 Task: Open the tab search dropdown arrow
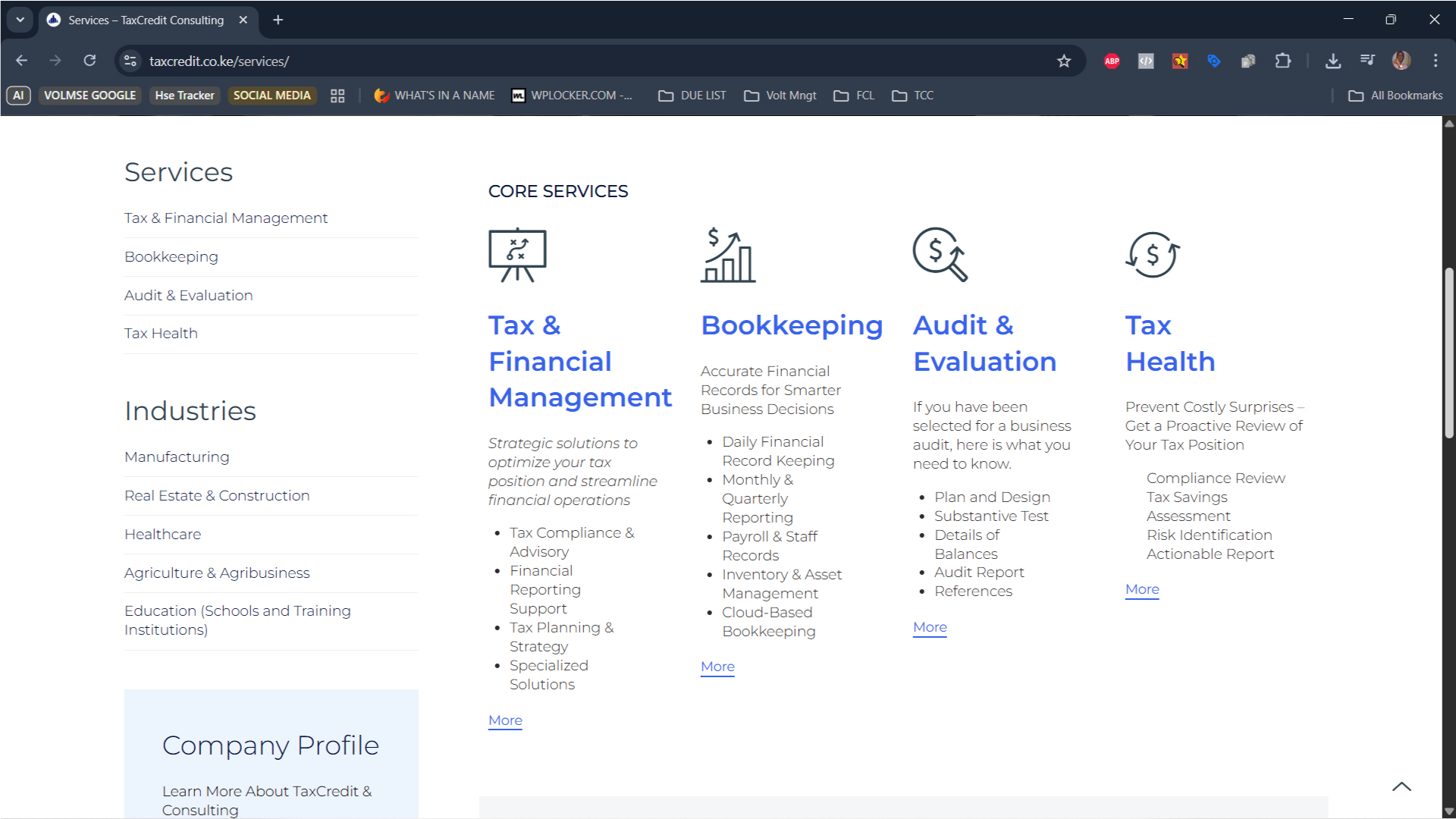(x=20, y=20)
